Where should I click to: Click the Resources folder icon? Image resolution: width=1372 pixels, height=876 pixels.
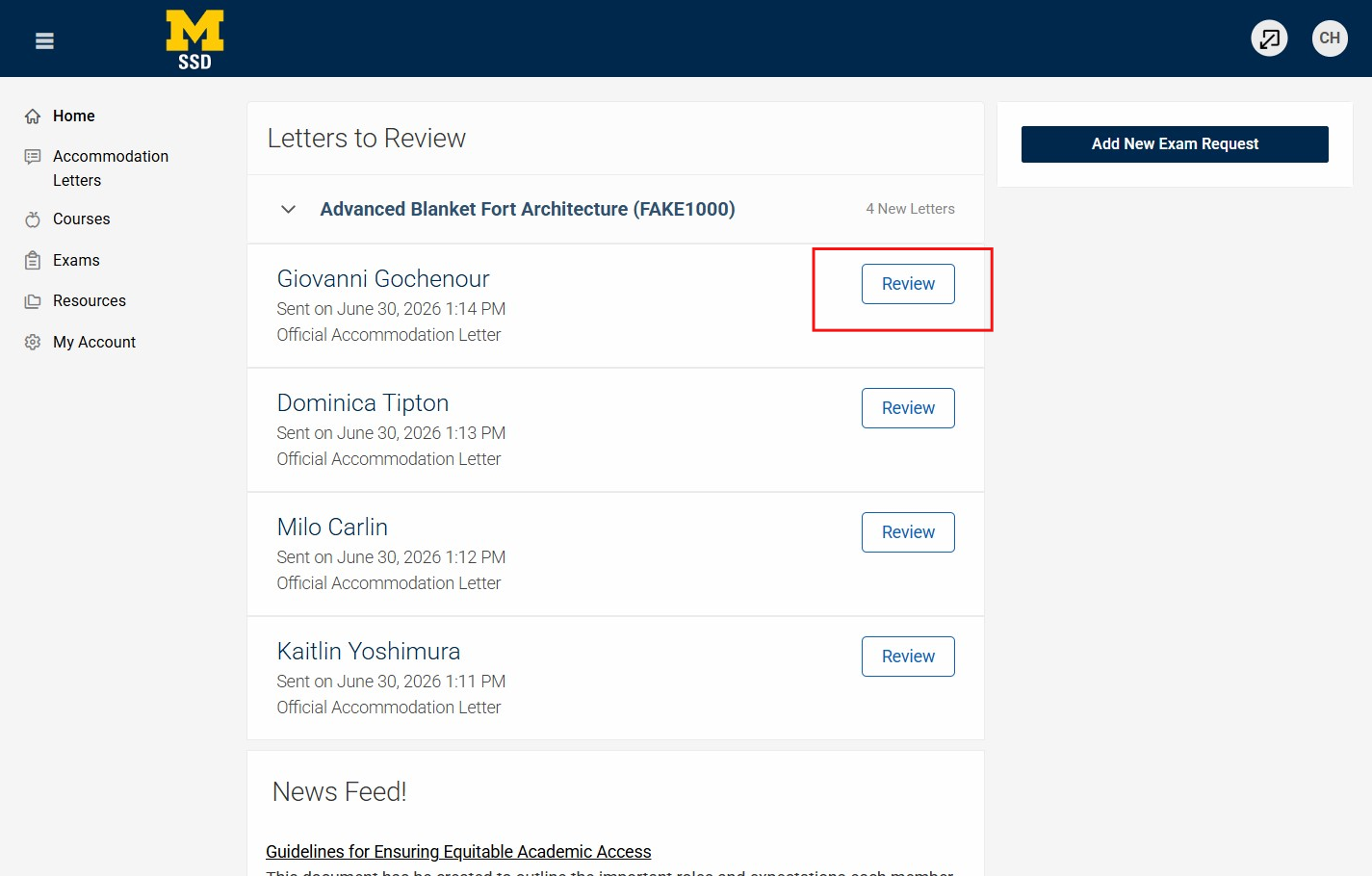coord(33,301)
